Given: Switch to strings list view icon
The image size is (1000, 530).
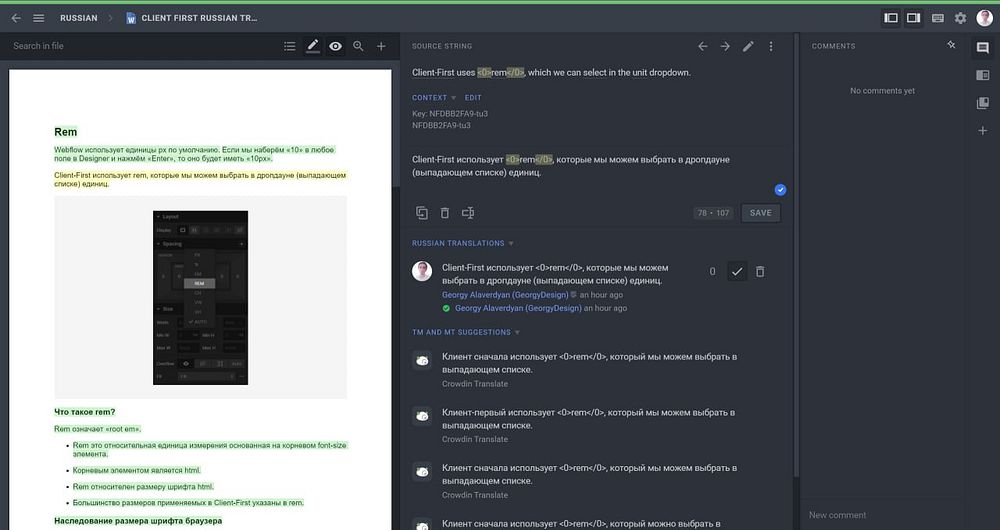Looking at the screenshot, I should coord(290,46).
